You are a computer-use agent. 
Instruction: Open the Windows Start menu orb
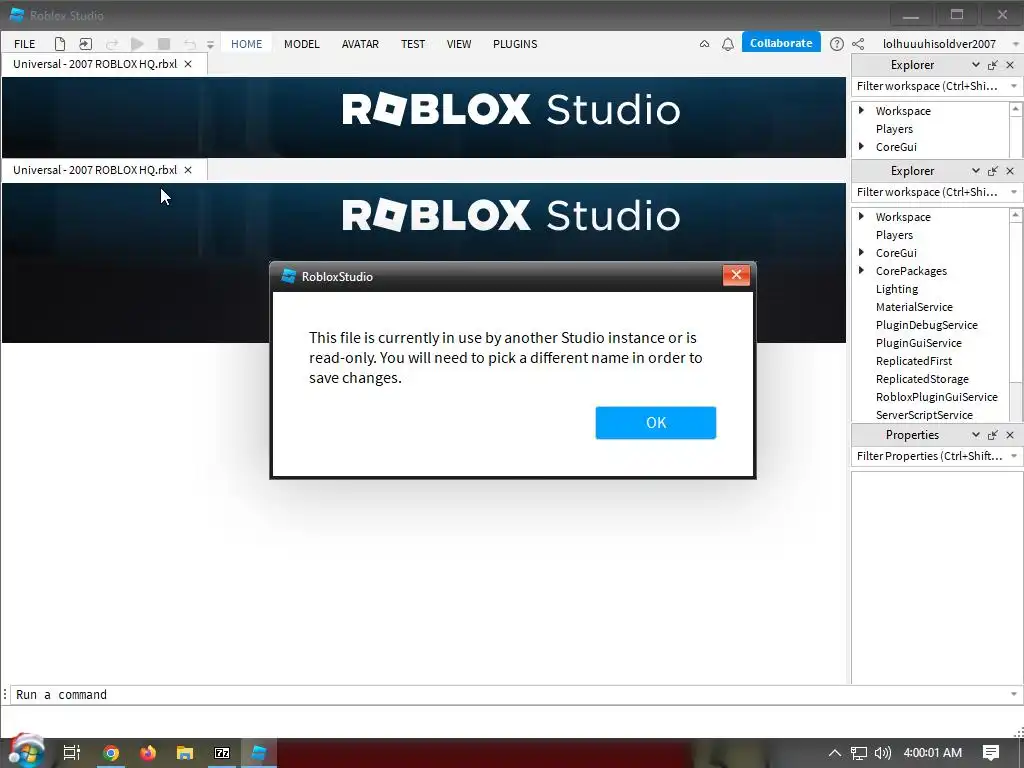tap(26, 752)
